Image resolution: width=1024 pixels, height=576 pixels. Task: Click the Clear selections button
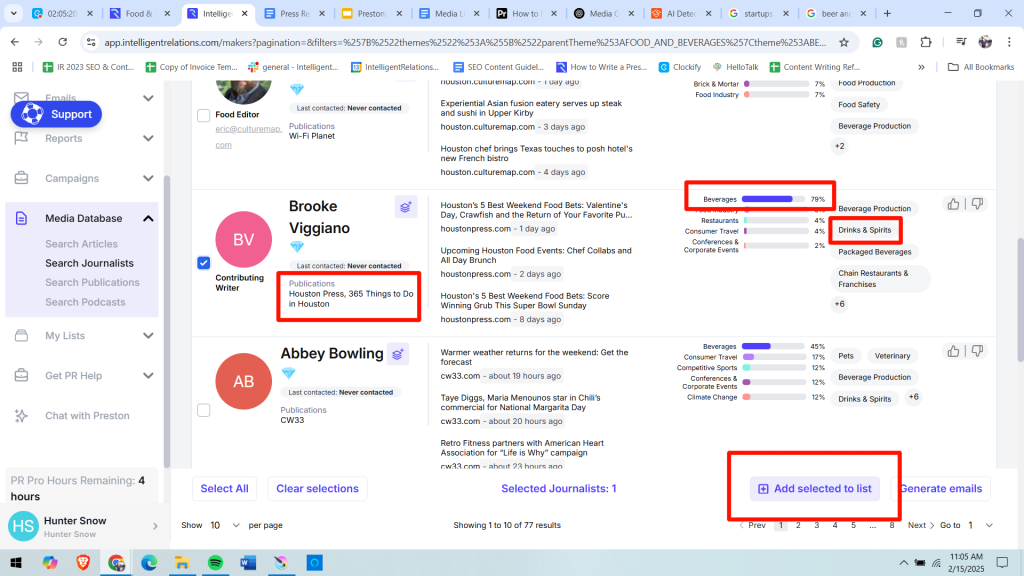317,488
